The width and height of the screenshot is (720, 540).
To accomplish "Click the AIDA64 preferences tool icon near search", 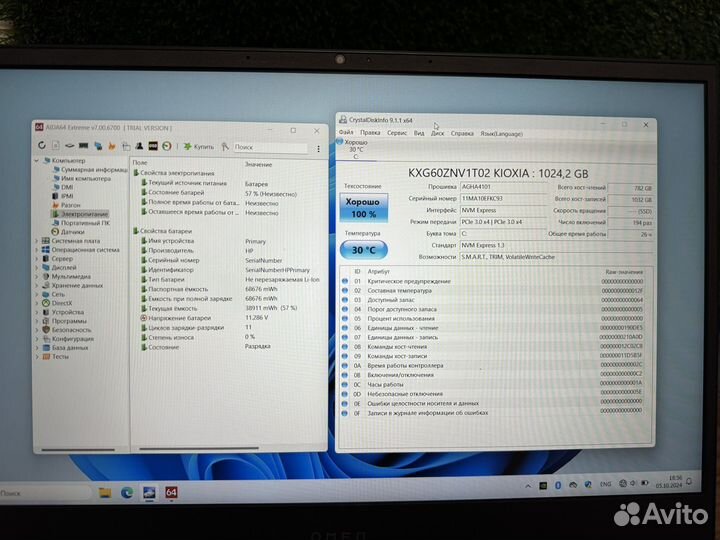I will click(225, 146).
